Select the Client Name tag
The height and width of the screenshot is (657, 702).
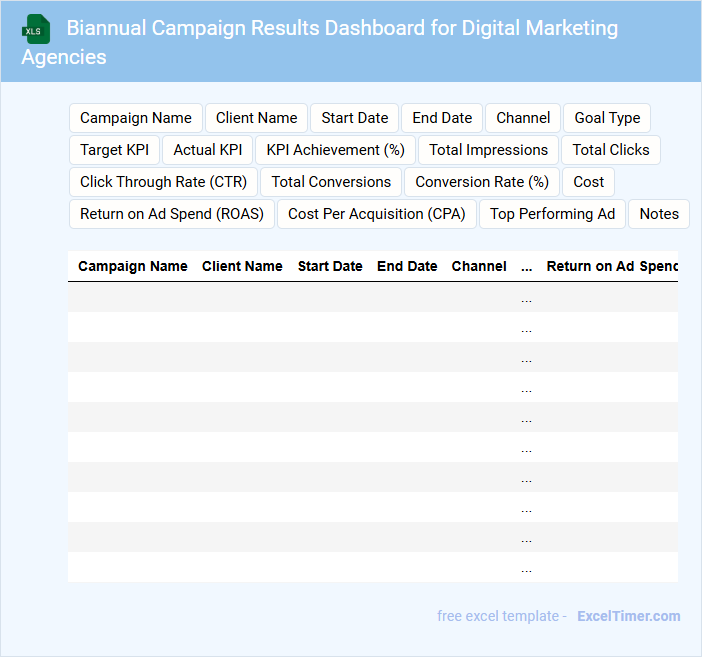click(257, 118)
